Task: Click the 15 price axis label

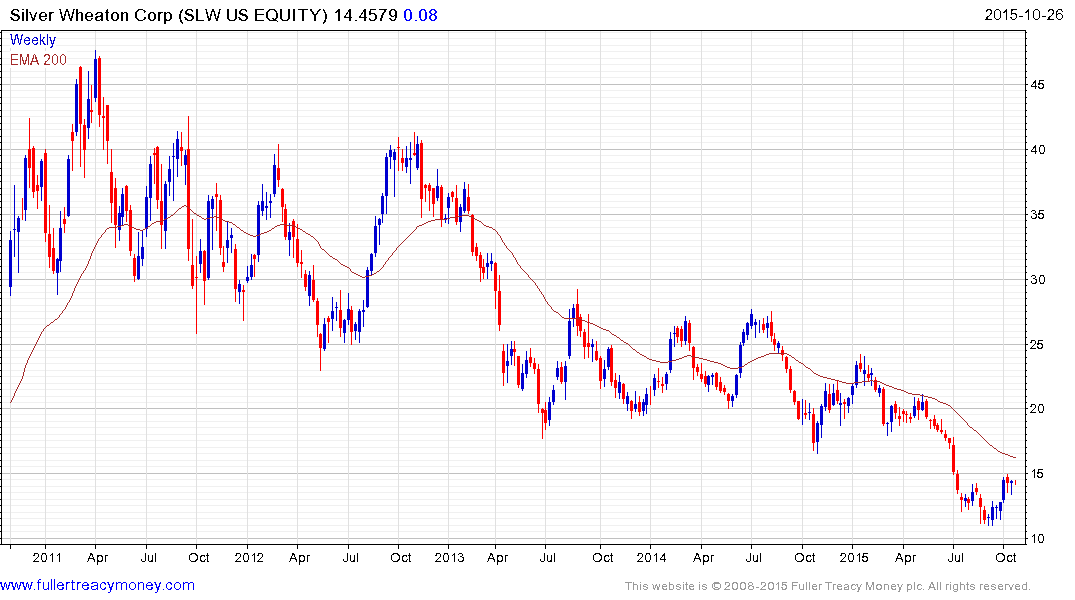Action: [1037, 474]
